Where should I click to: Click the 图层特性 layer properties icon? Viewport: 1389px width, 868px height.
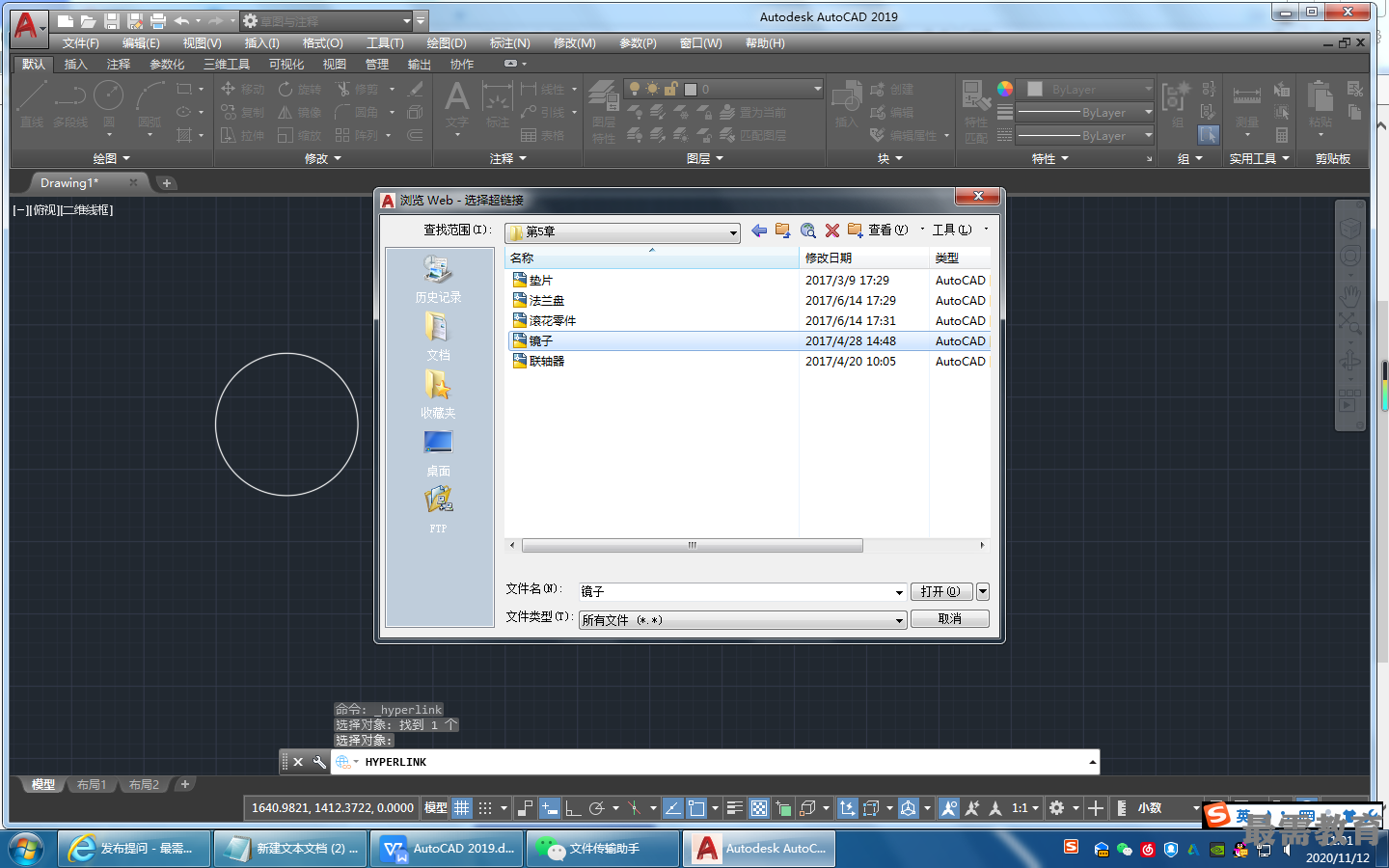click(604, 112)
